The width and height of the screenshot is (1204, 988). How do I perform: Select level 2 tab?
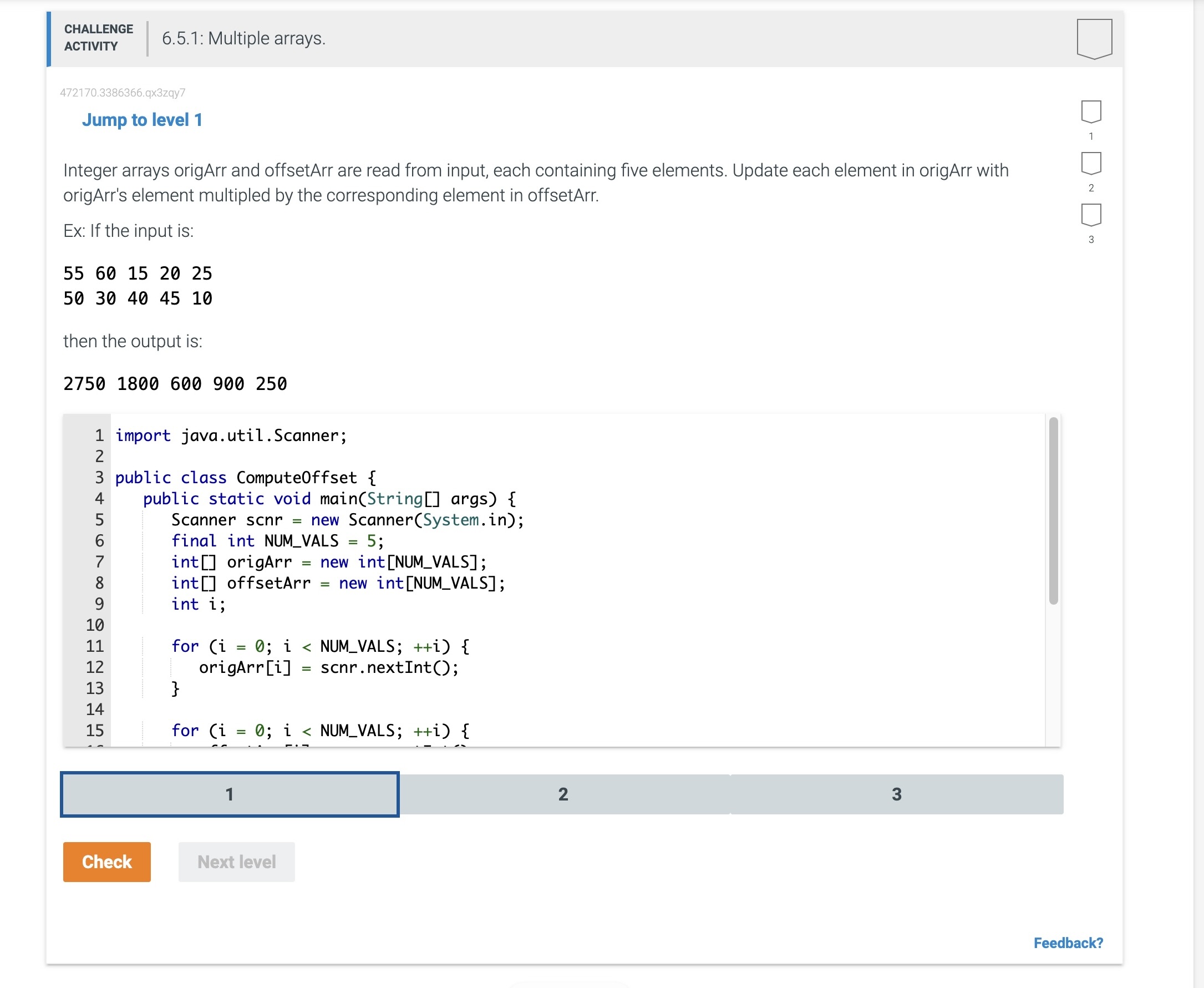(x=563, y=794)
